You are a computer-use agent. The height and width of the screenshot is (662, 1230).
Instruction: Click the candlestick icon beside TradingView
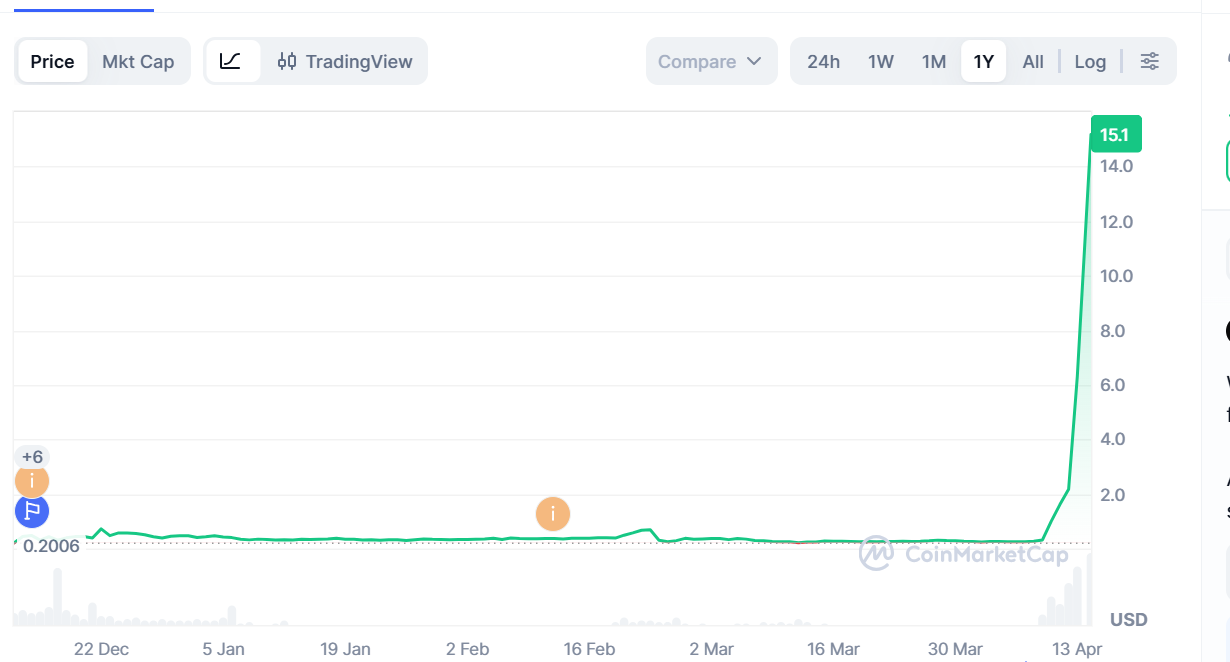click(x=287, y=61)
